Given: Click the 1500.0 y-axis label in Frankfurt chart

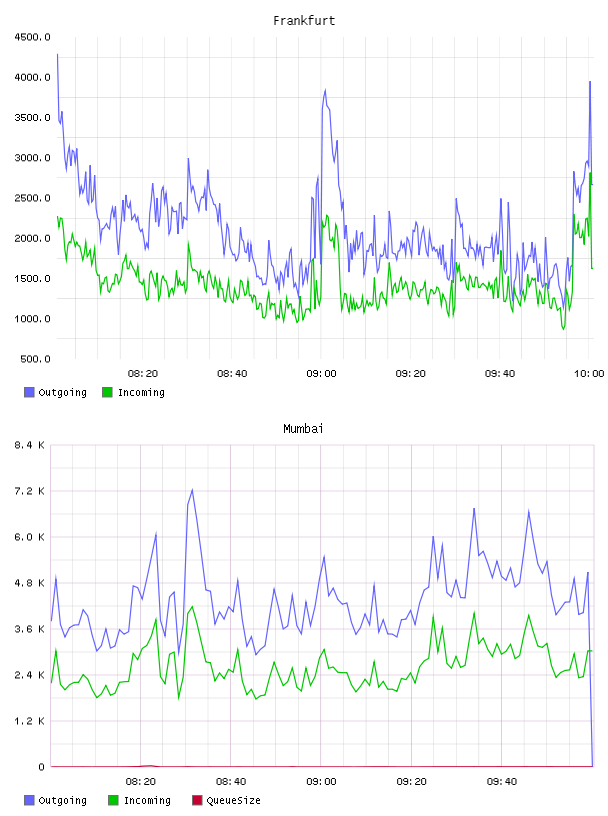Looking at the screenshot, I should (32, 278).
